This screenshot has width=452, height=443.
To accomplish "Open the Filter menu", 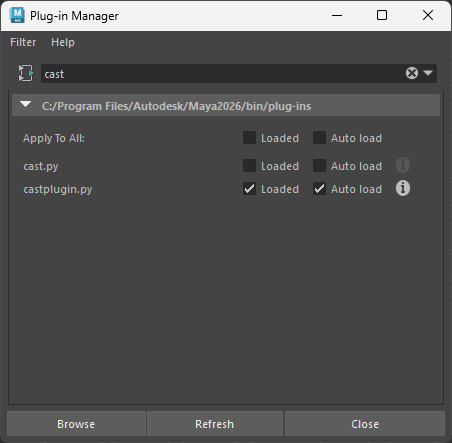I will [x=23, y=42].
